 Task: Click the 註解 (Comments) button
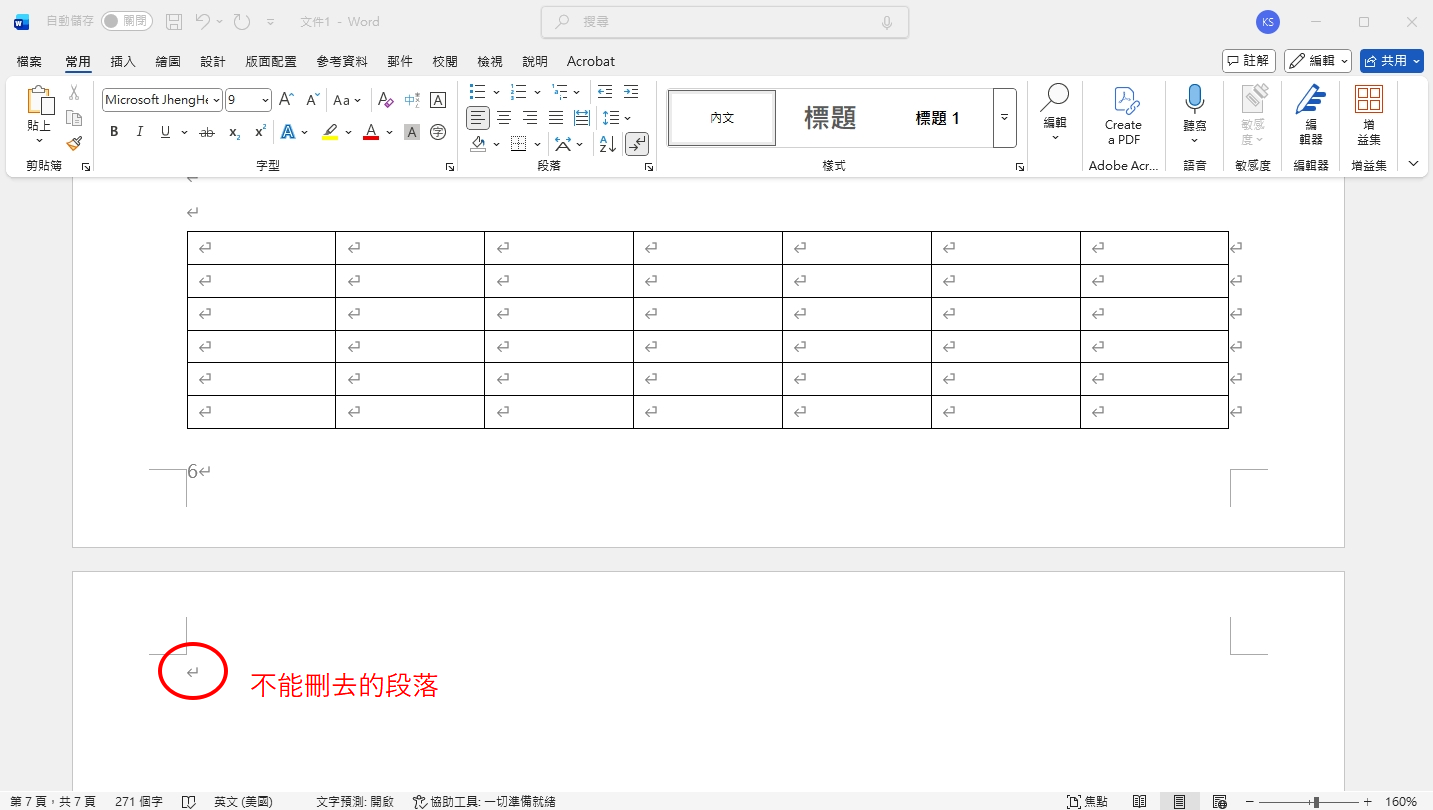pyautogui.click(x=1248, y=60)
